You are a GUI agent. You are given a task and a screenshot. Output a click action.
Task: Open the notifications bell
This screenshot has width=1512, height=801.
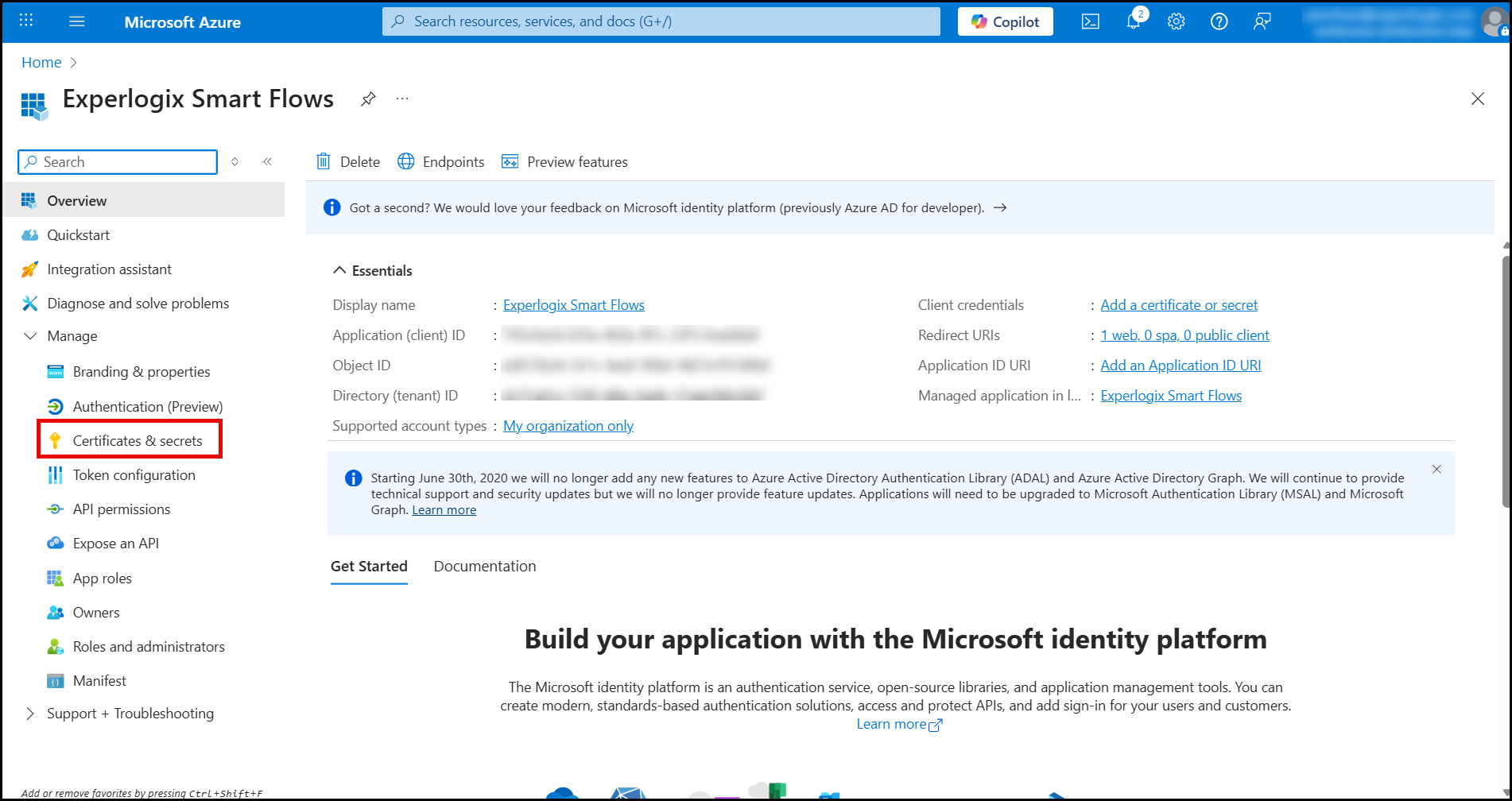click(1134, 21)
